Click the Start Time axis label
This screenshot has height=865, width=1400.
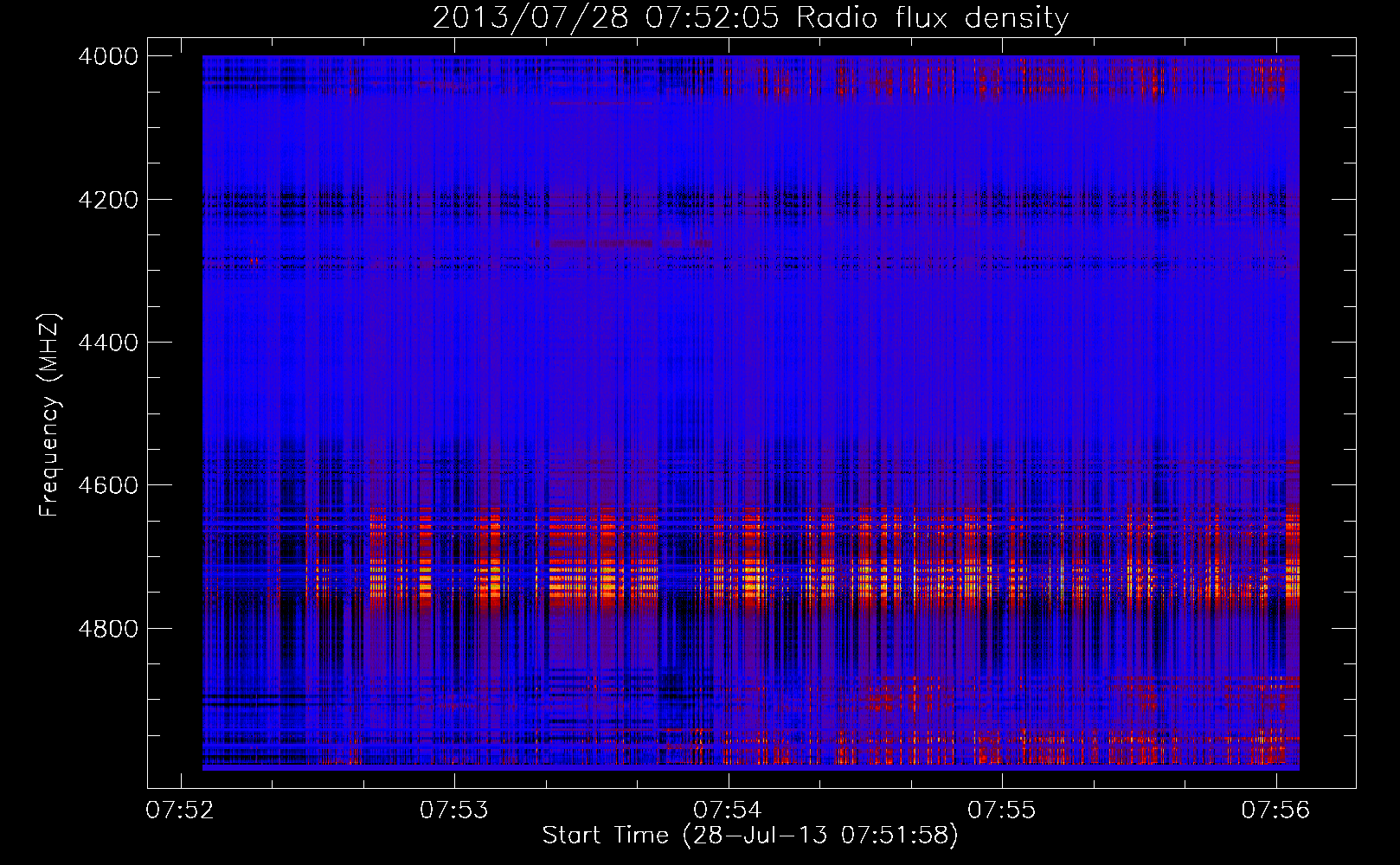(x=750, y=836)
